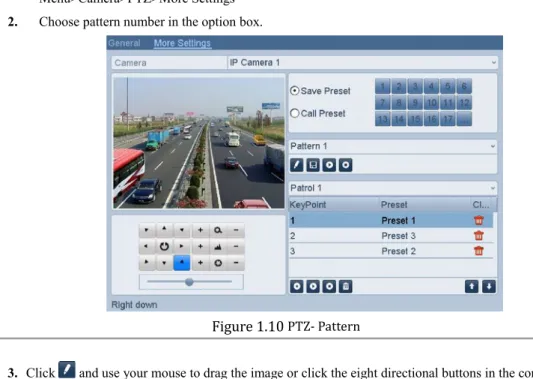Click the play icon in the Pattern row
The image size is (533, 379).
point(329,165)
